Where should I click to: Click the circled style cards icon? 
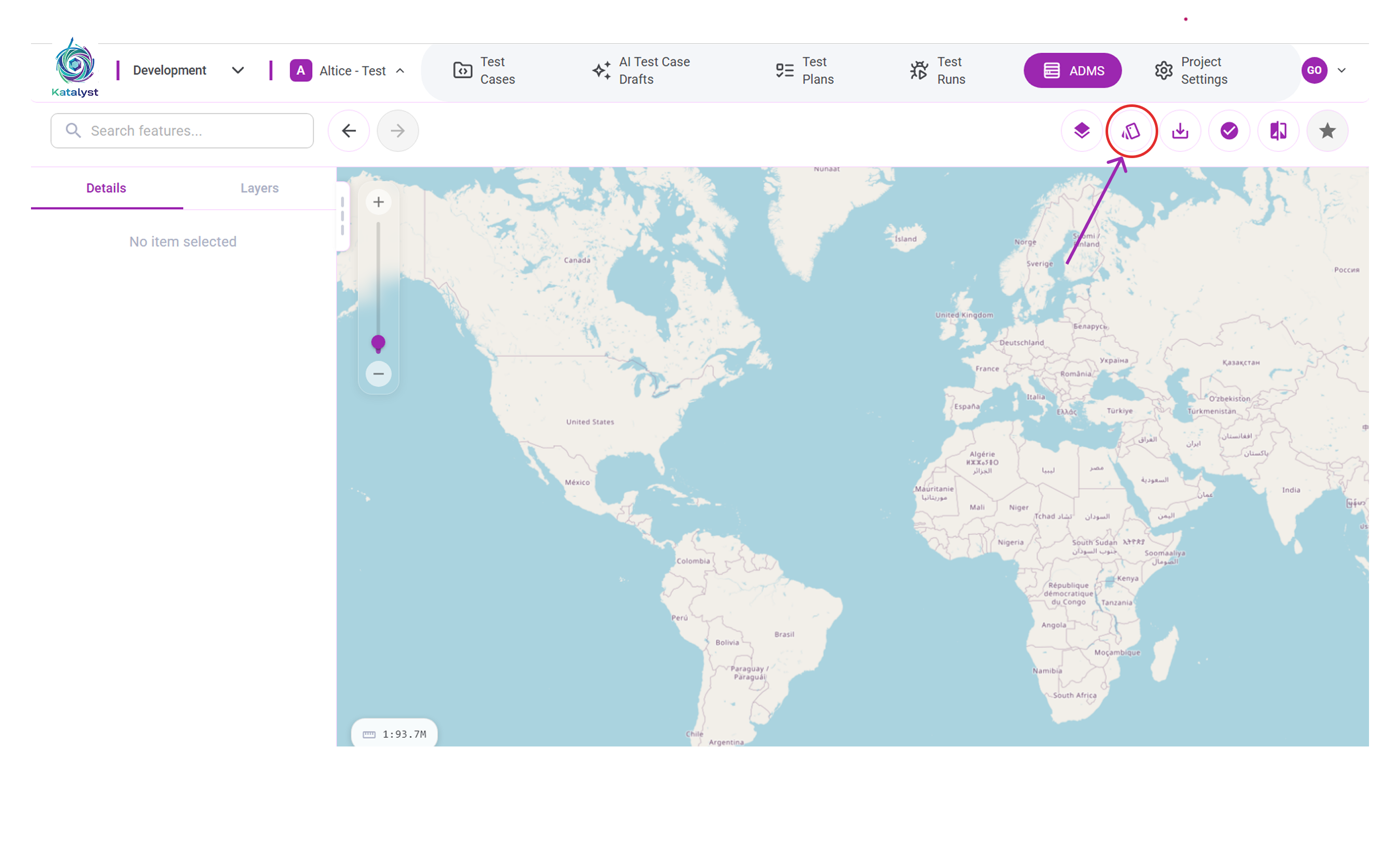click(x=1131, y=131)
